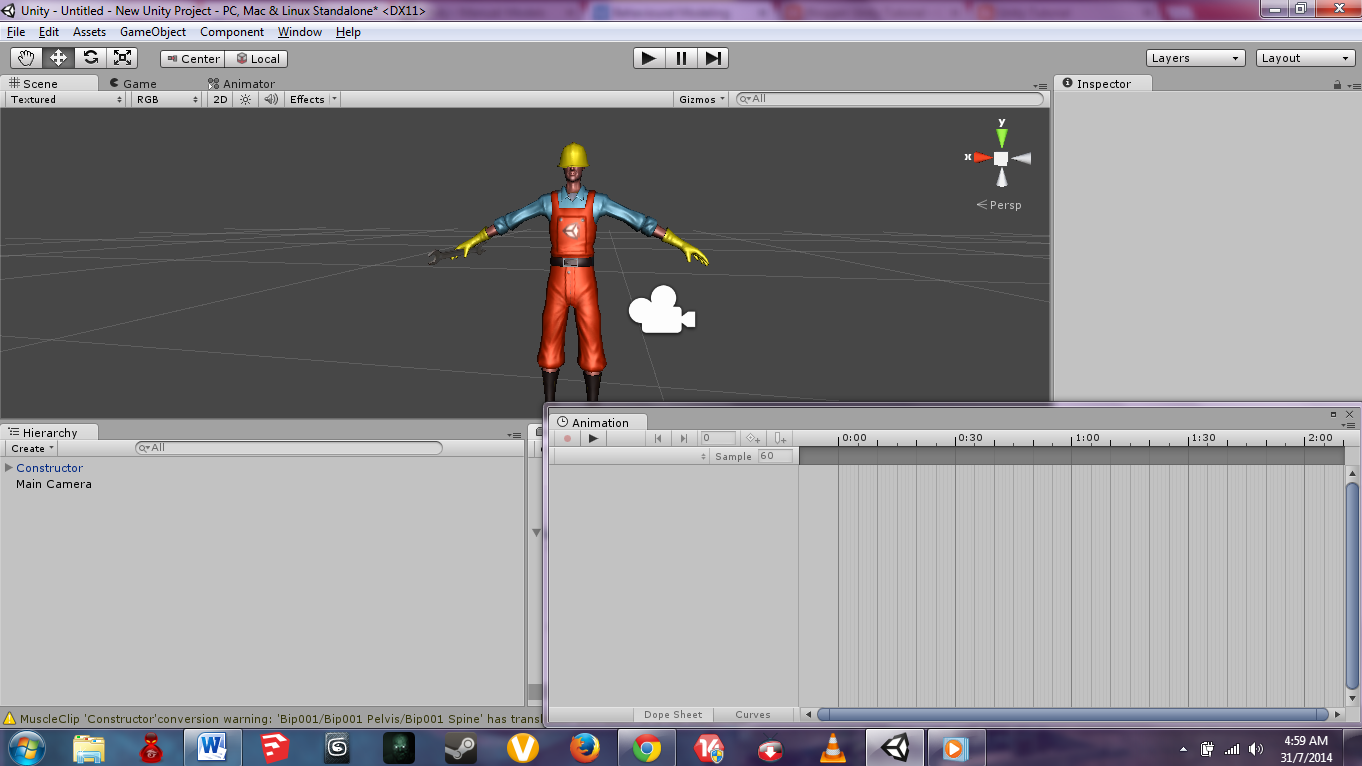Toggle scene audio
The width and height of the screenshot is (1362, 766).
[268, 99]
